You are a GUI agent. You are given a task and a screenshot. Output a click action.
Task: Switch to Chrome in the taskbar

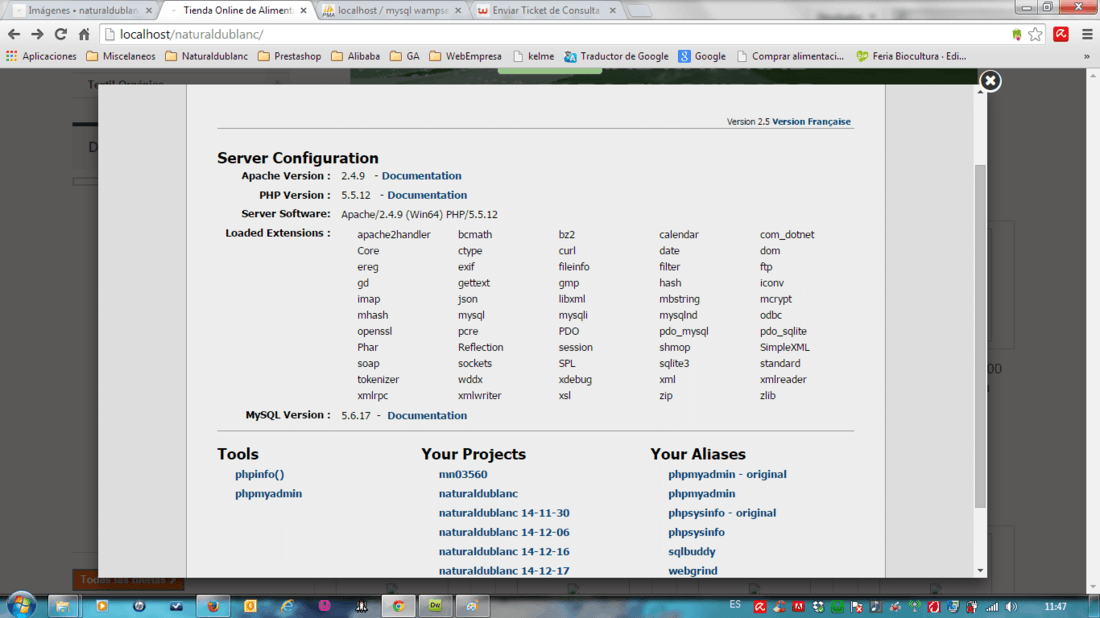point(398,606)
